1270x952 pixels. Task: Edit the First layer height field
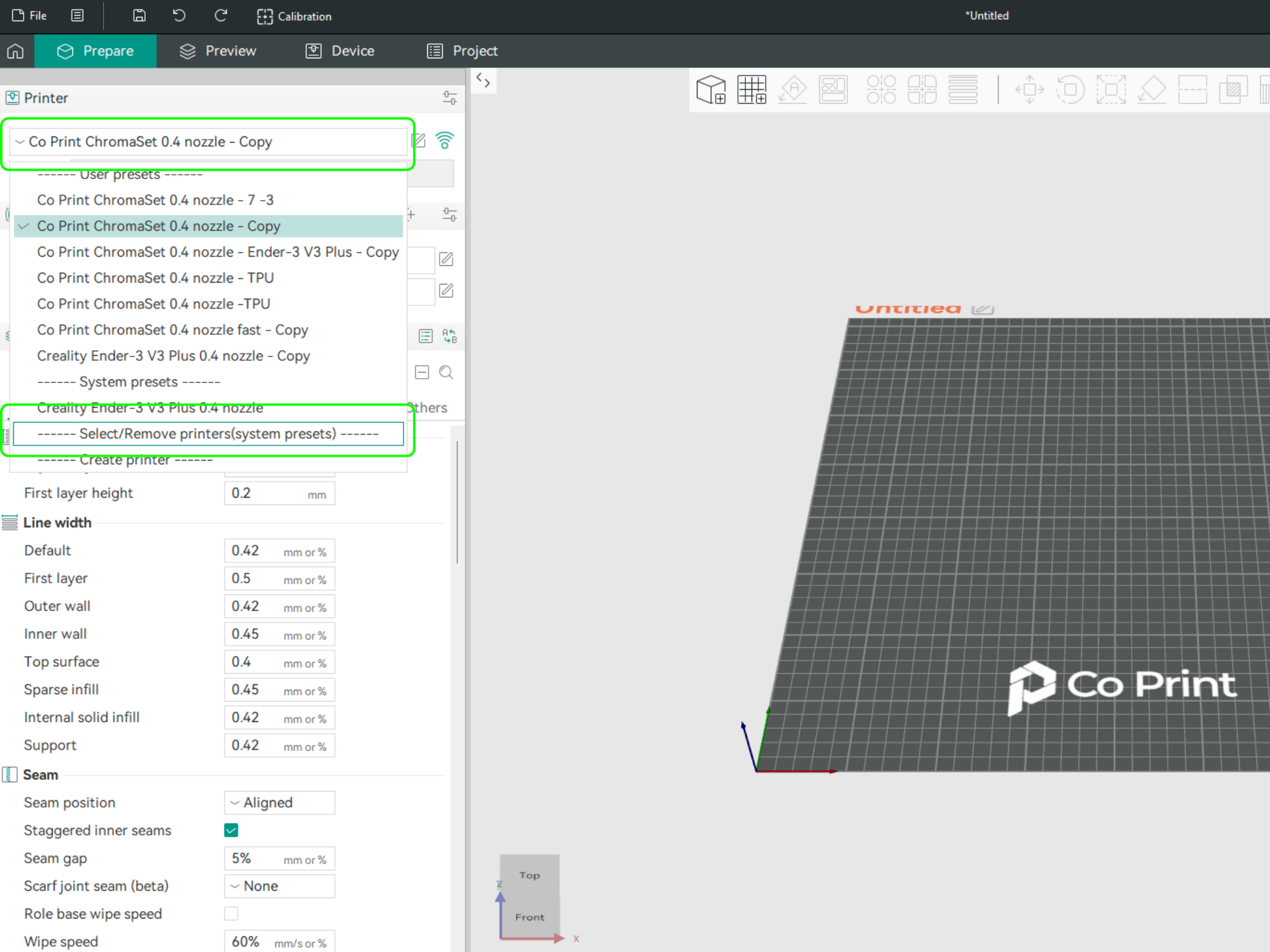(x=279, y=493)
